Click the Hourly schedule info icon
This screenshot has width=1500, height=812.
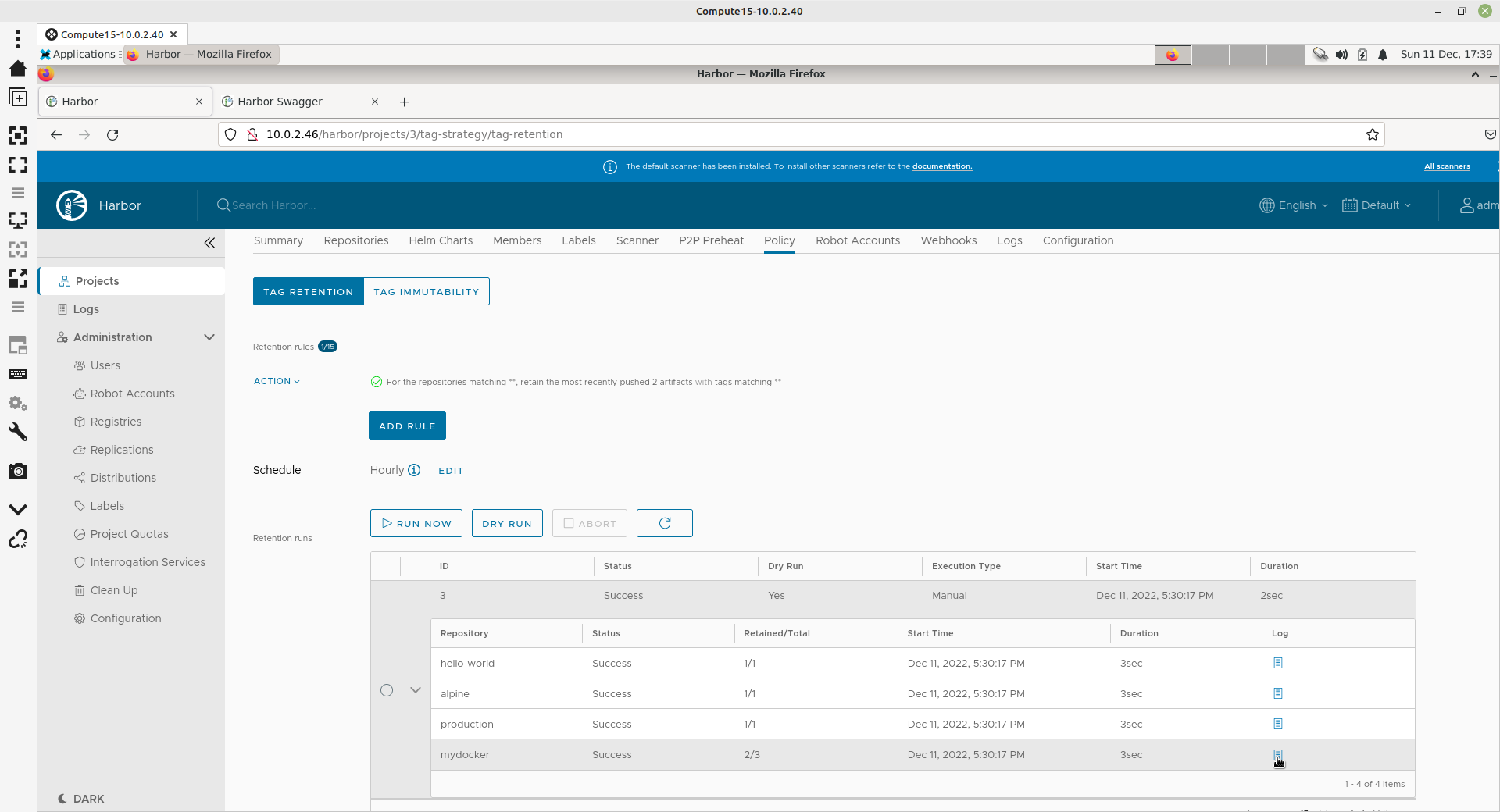point(414,470)
